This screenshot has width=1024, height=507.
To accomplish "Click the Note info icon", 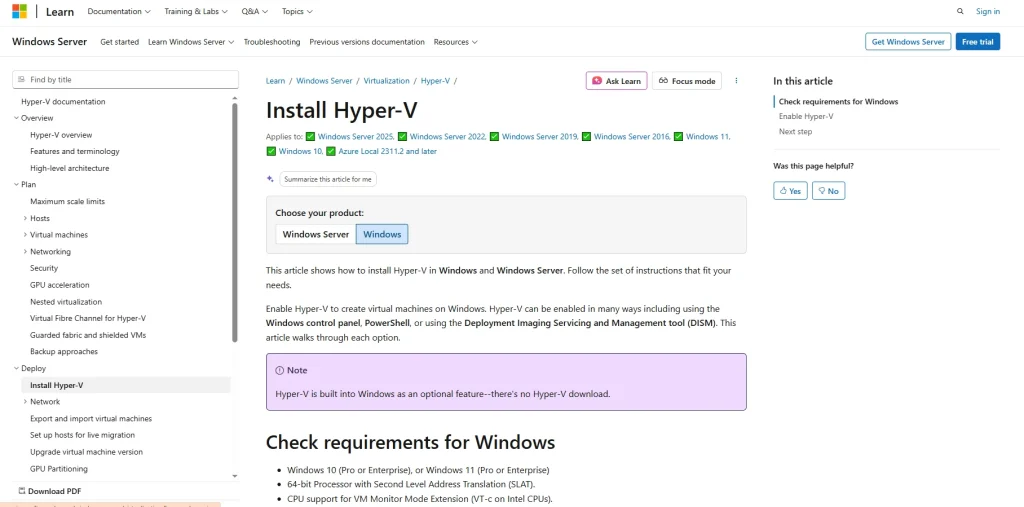I will pyautogui.click(x=280, y=370).
